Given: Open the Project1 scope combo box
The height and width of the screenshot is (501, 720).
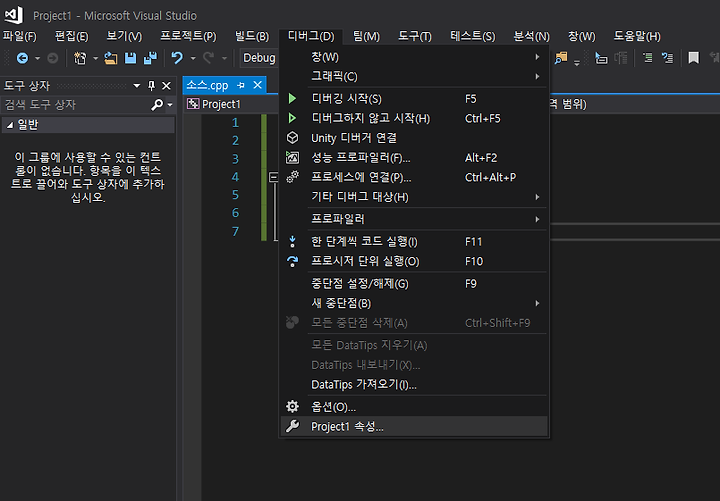Looking at the screenshot, I should (x=231, y=104).
